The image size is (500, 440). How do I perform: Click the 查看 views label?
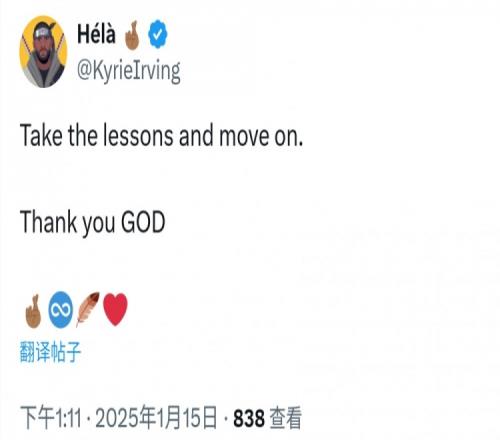pyautogui.click(x=286, y=418)
